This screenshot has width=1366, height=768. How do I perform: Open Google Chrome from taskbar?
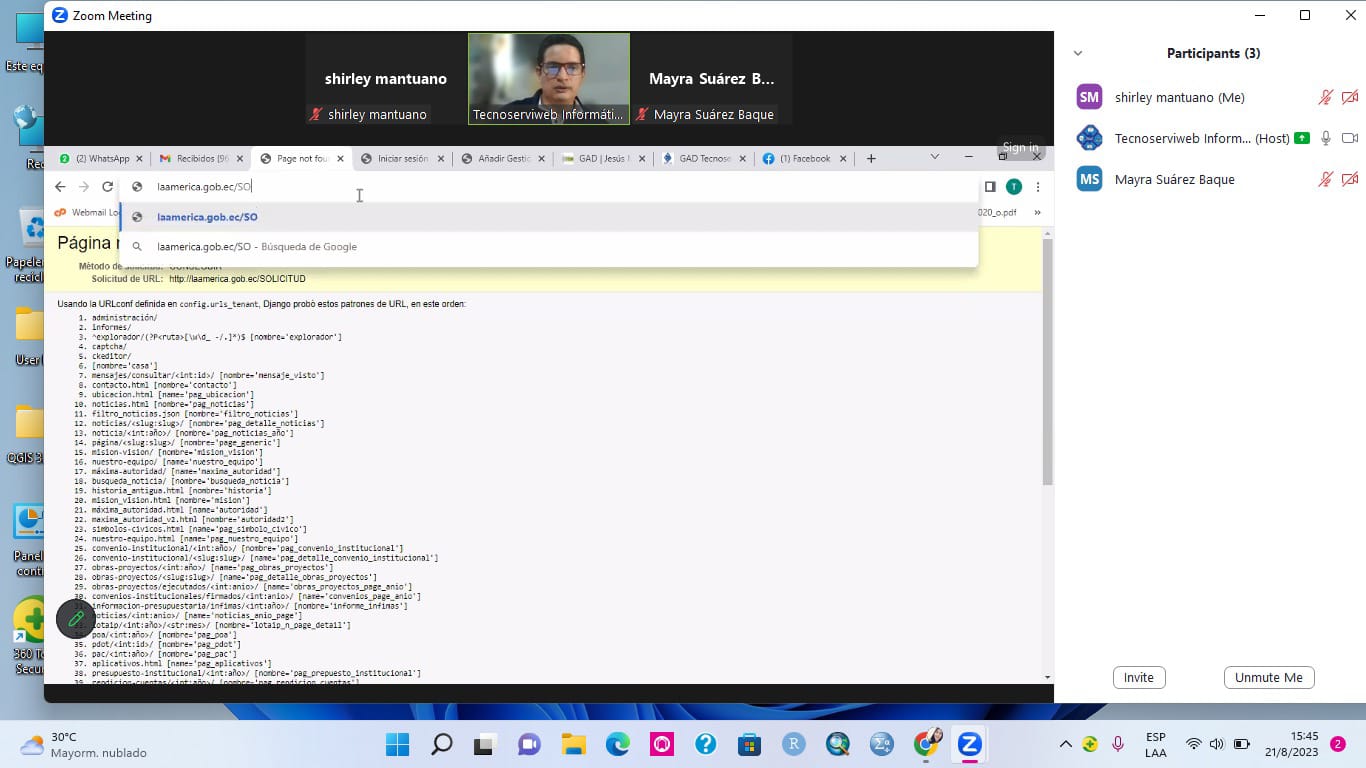click(x=926, y=744)
